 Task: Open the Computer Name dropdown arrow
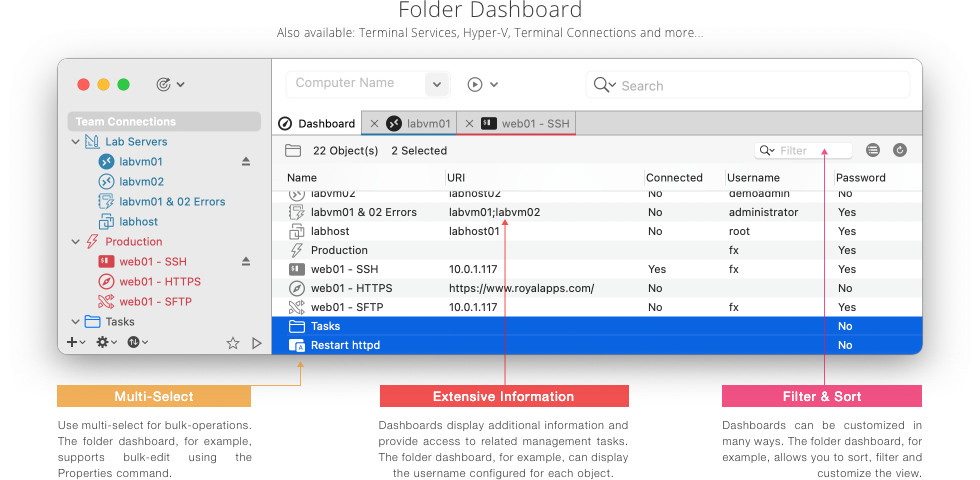(x=437, y=85)
